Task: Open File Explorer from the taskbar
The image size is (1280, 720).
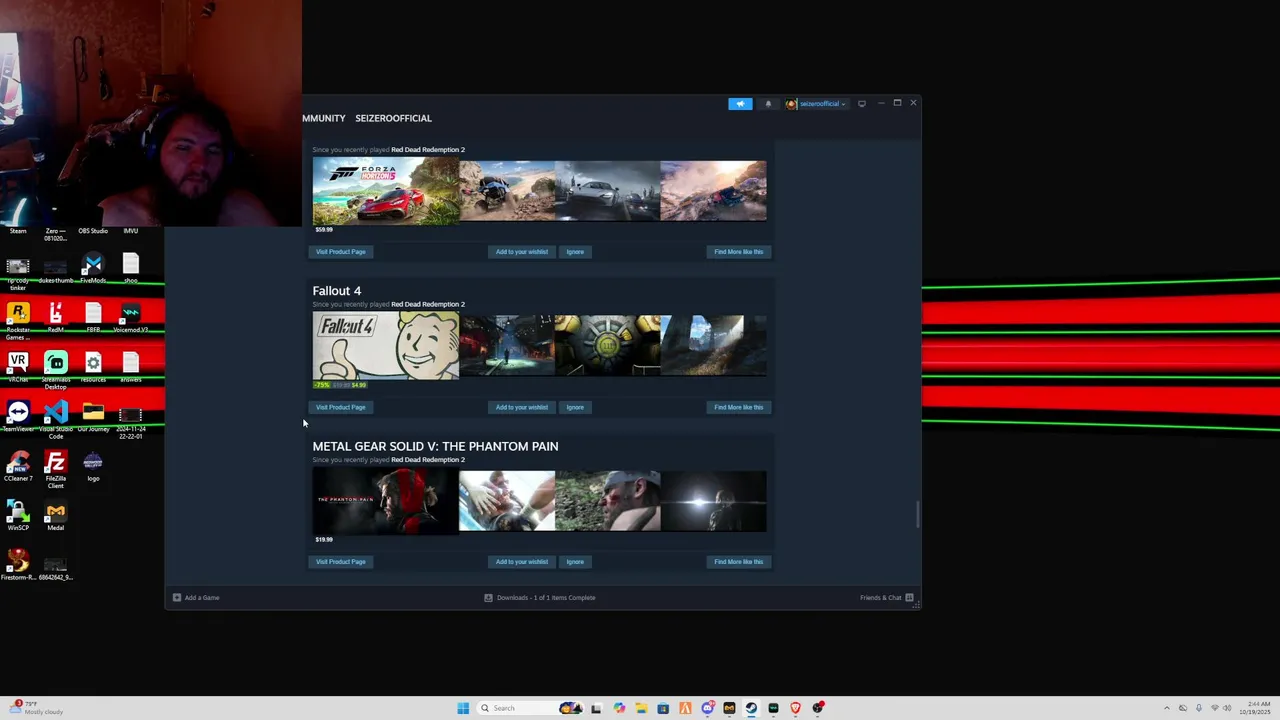Action: [x=641, y=708]
